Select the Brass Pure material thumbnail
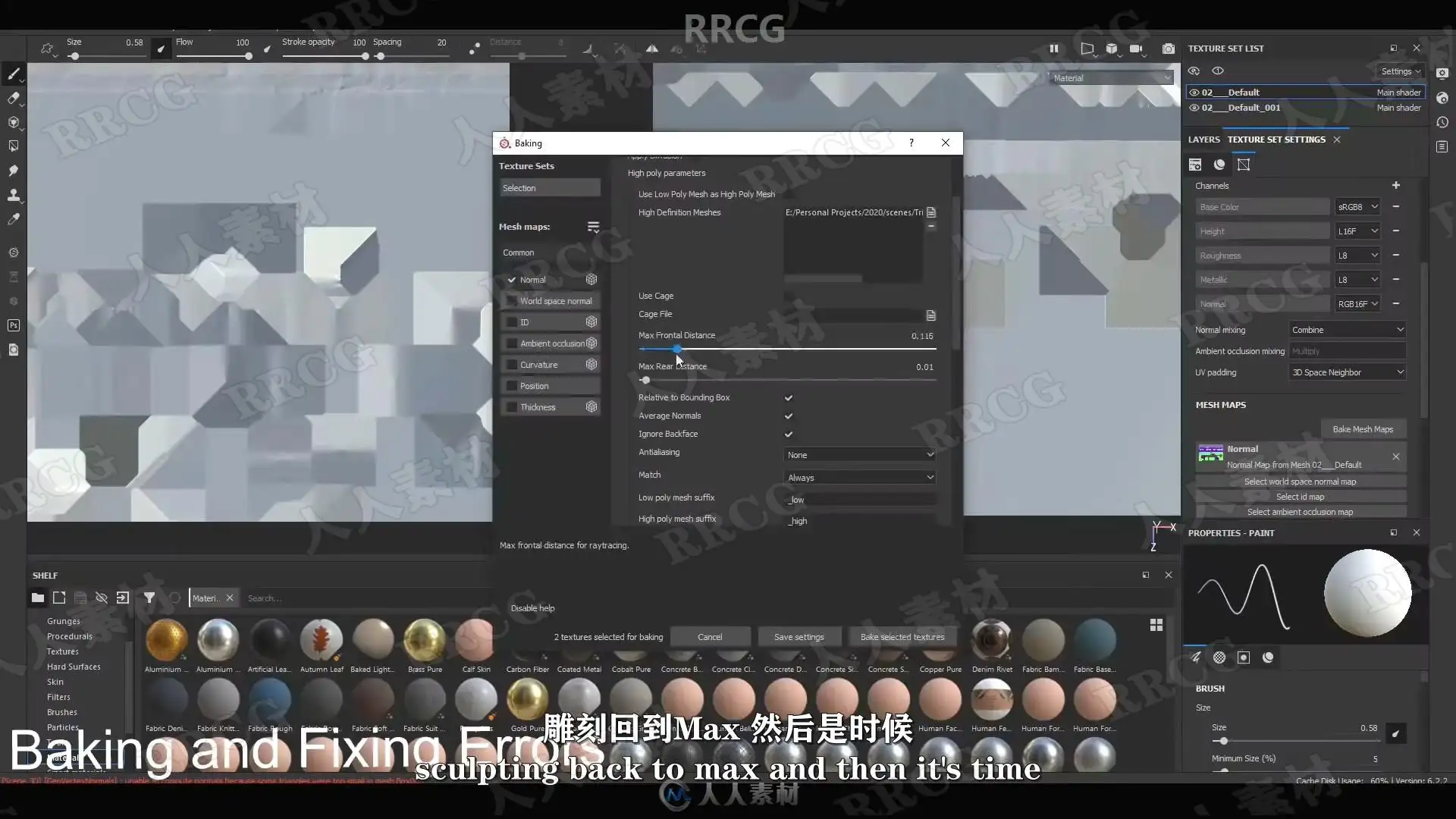 (x=425, y=640)
